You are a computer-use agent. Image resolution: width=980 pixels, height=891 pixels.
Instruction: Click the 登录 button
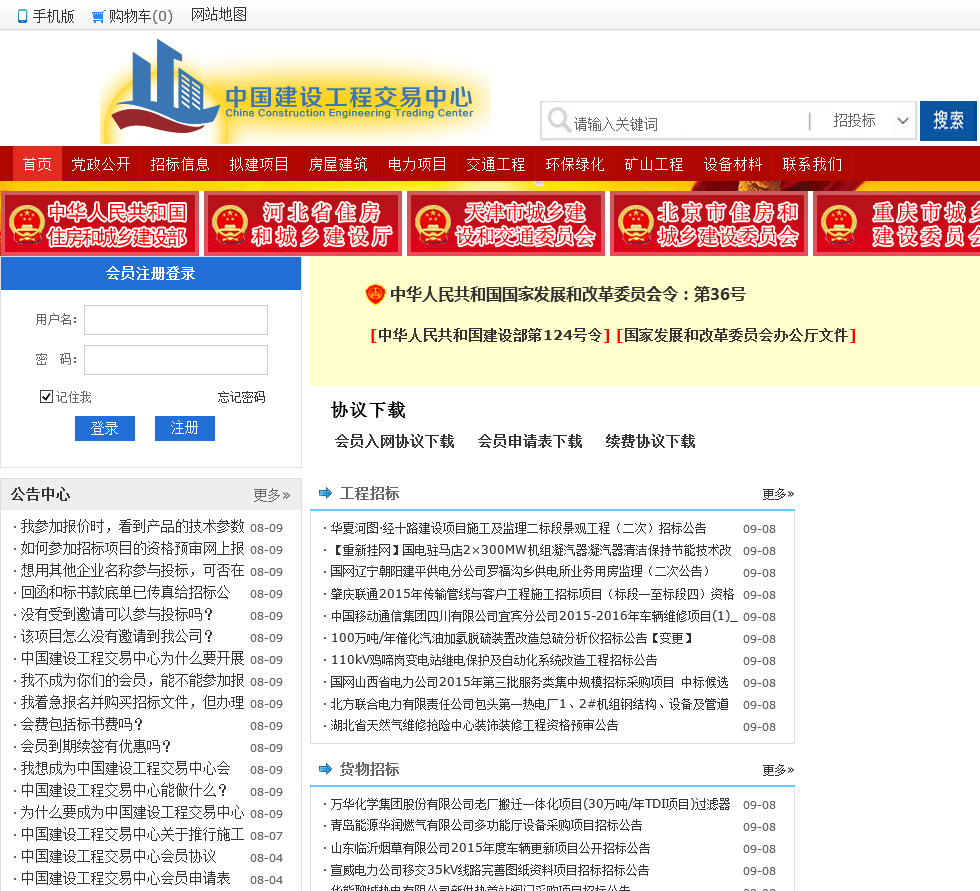[105, 429]
